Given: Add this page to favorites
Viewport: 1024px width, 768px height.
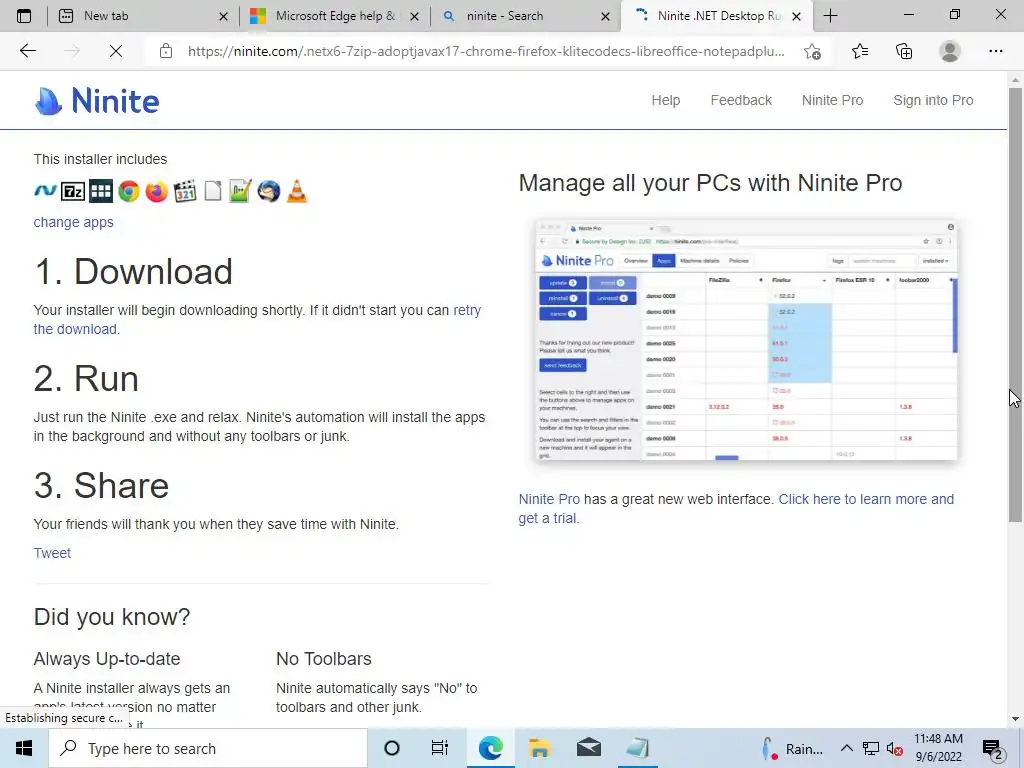Looking at the screenshot, I should coord(812,51).
